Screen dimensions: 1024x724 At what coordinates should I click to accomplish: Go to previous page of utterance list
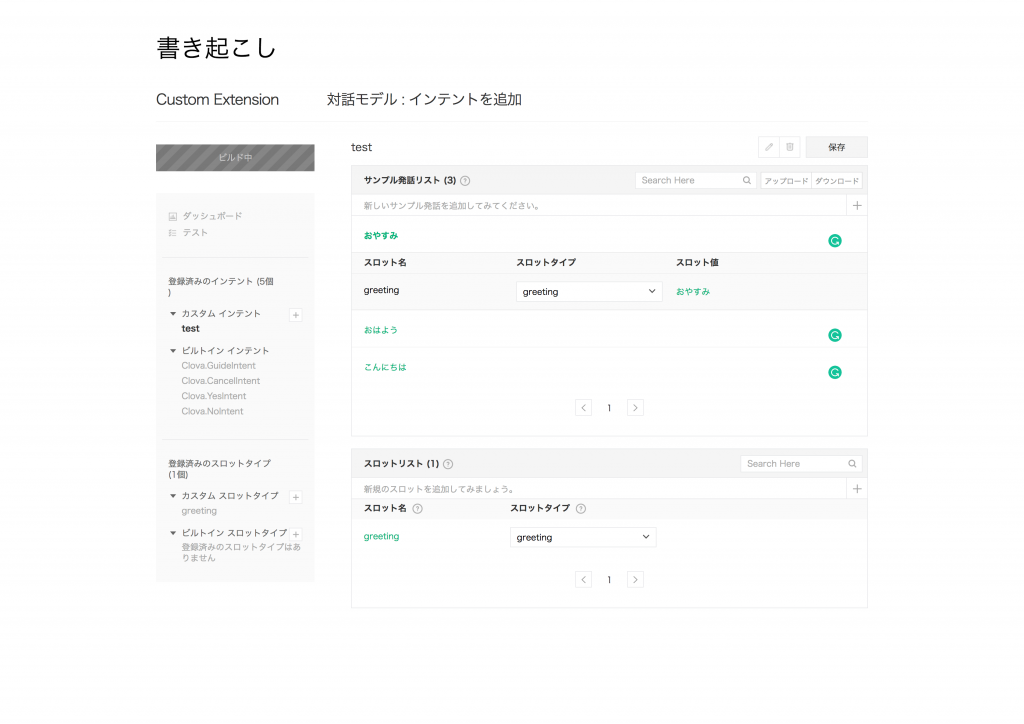tap(583, 408)
